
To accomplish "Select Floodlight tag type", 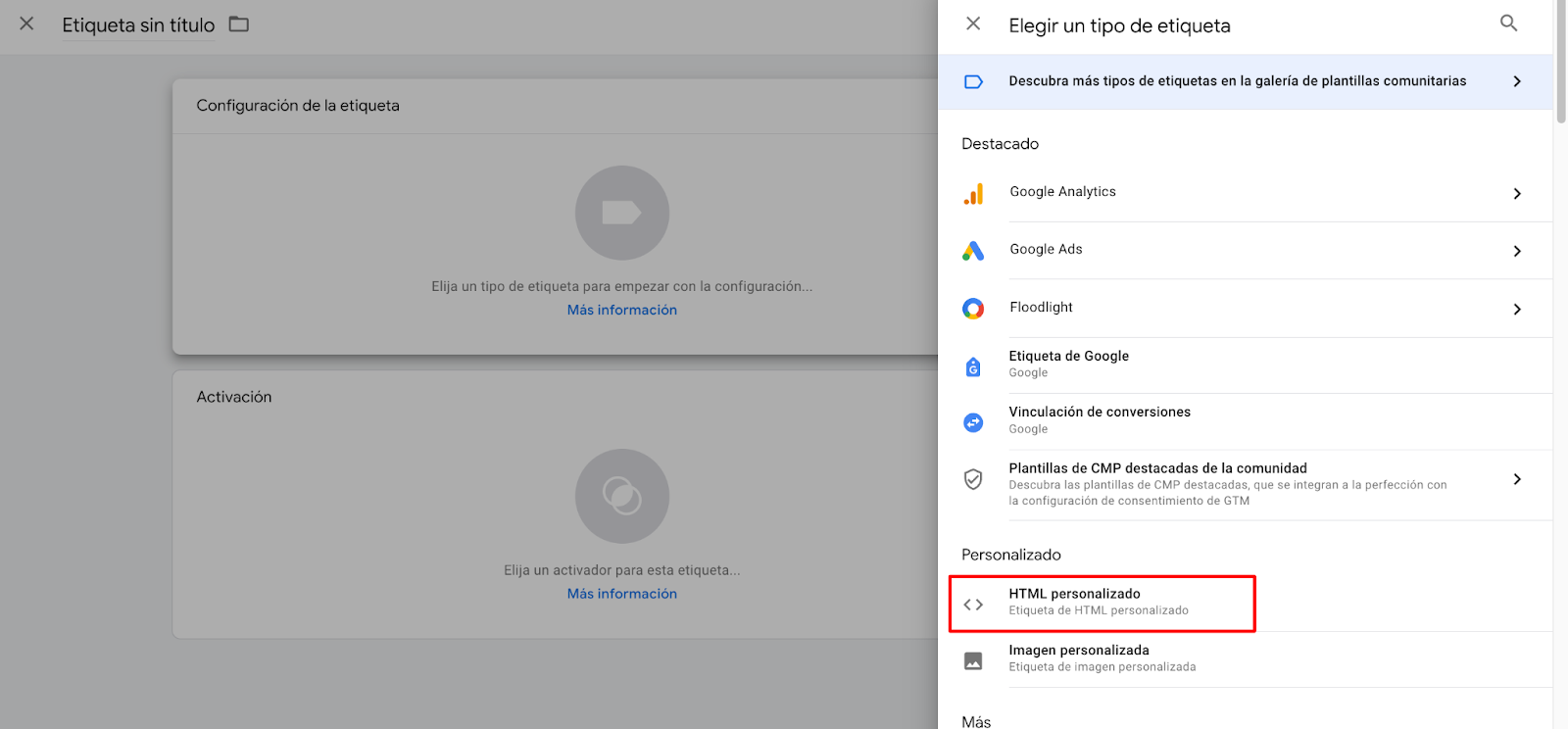I will click(x=1245, y=309).
